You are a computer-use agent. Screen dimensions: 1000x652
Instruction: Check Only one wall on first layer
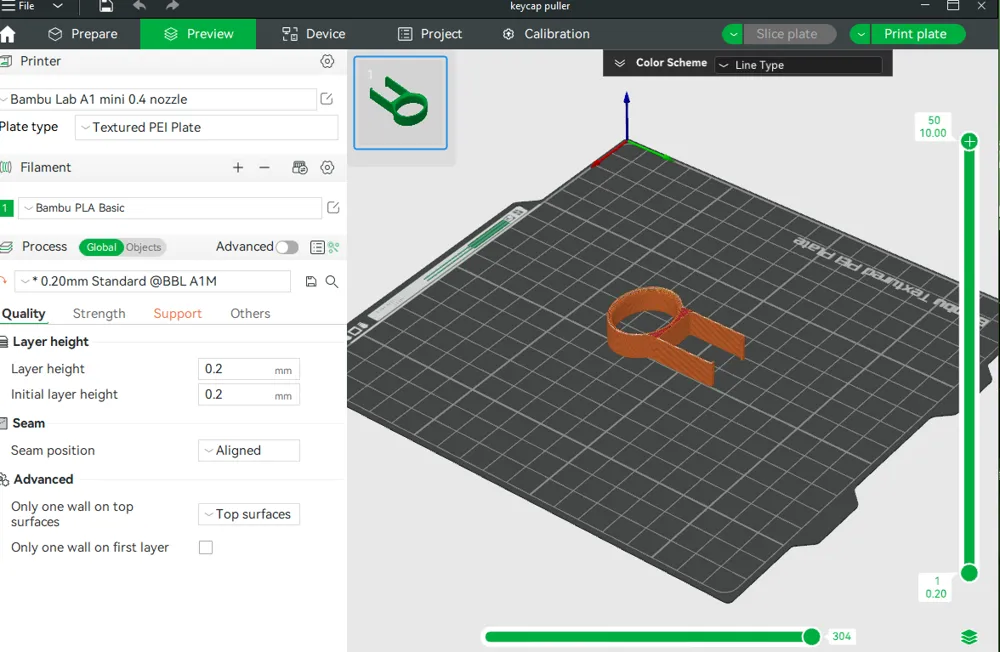click(x=206, y=547)
